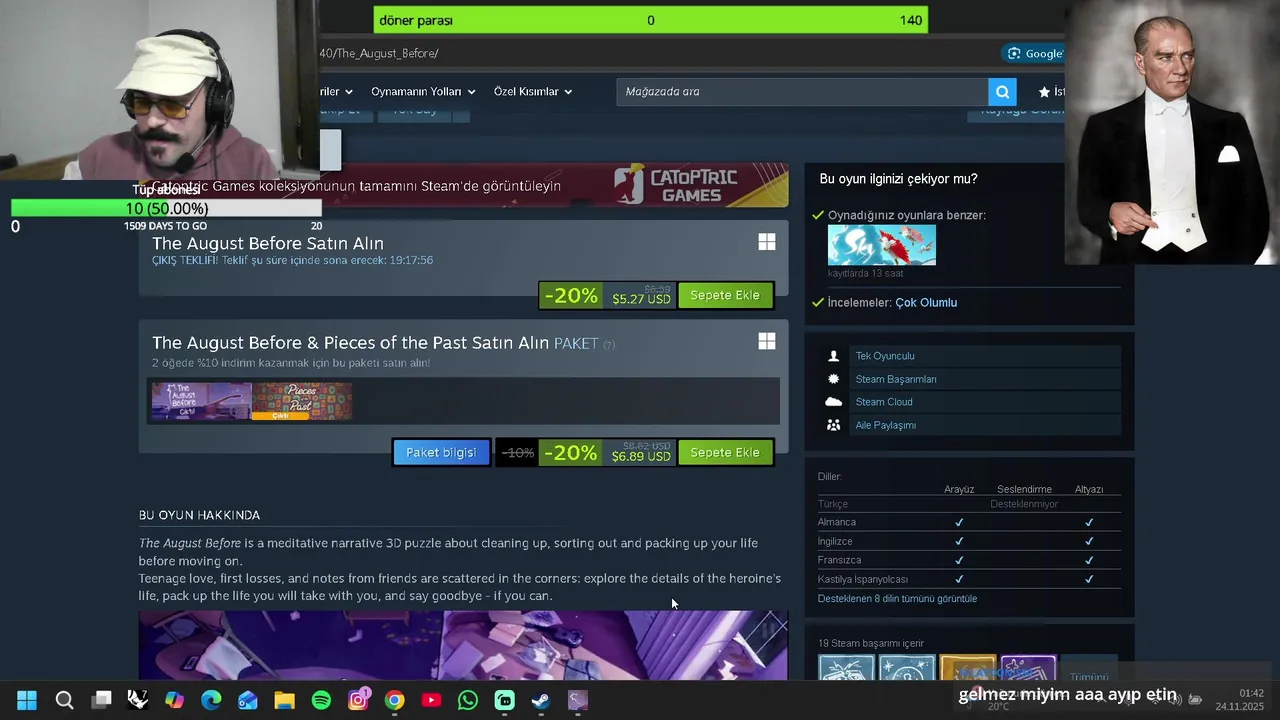Click the $6.89 USD bundle price
1280x720 pixels.
(641, 456)
